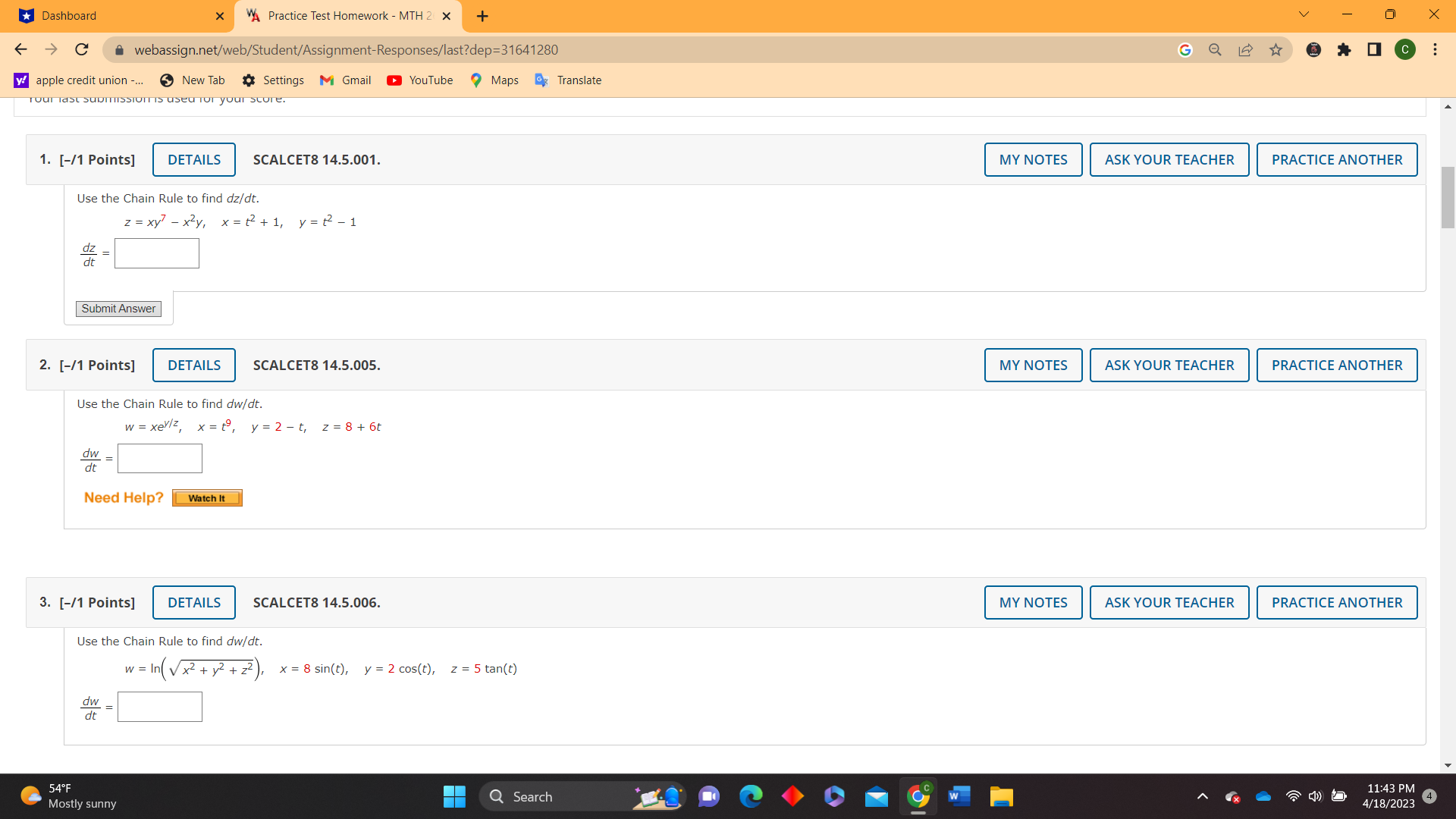Click the volume icon in the system tray

(1314, 796)
